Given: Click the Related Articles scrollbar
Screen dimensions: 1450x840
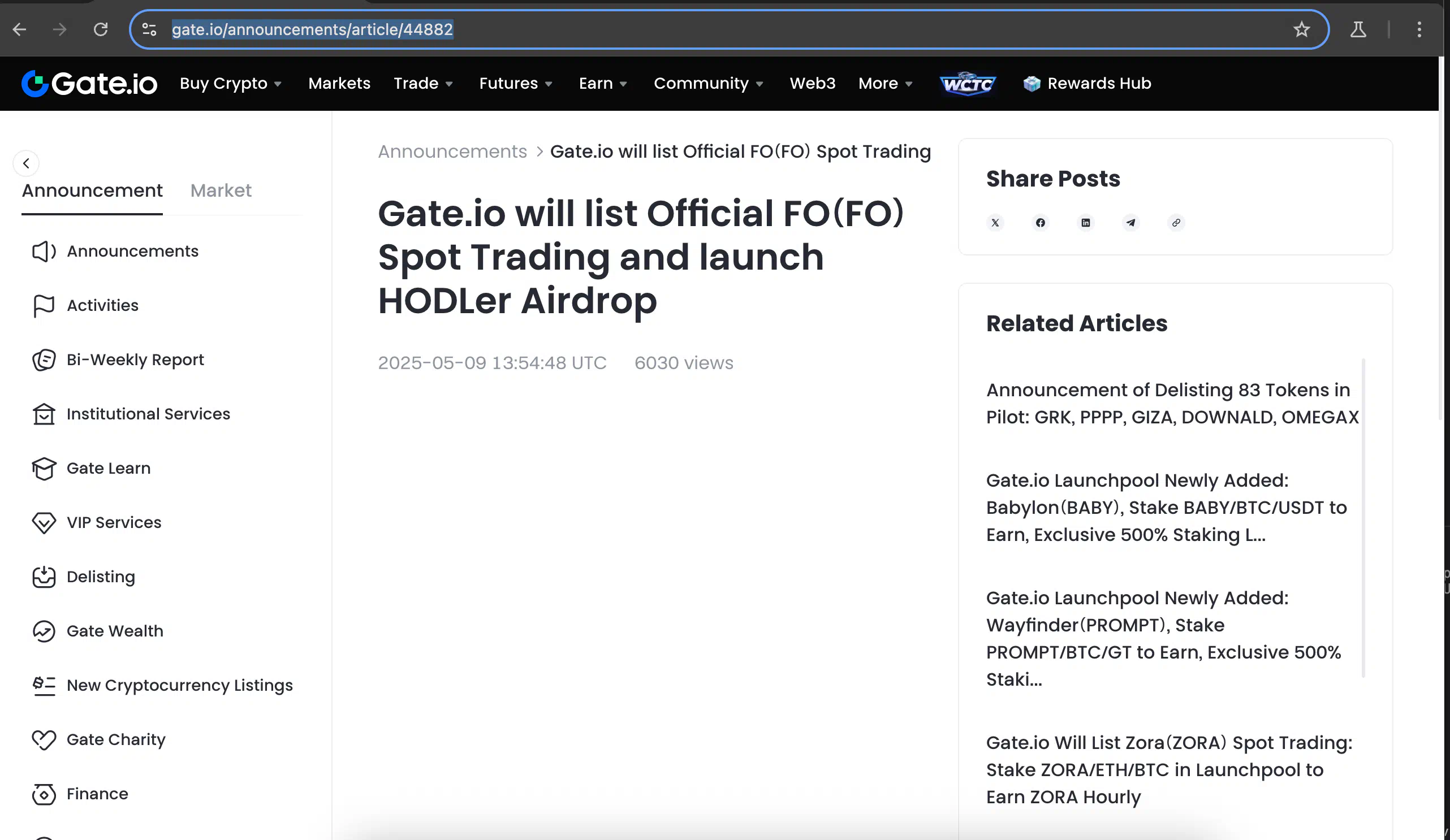Looking at the screenshot, I should [x=1363, y=518].
